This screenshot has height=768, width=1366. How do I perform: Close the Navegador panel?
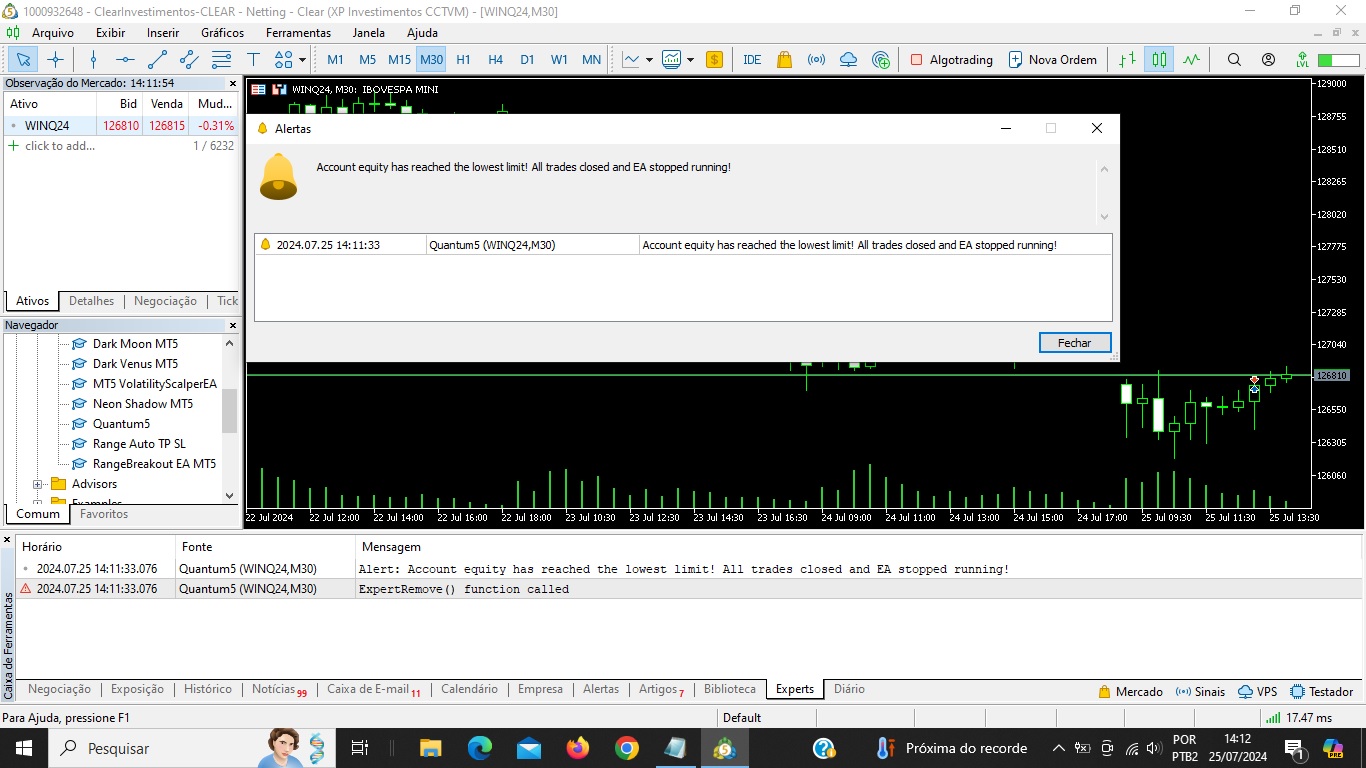pos(233,325)
